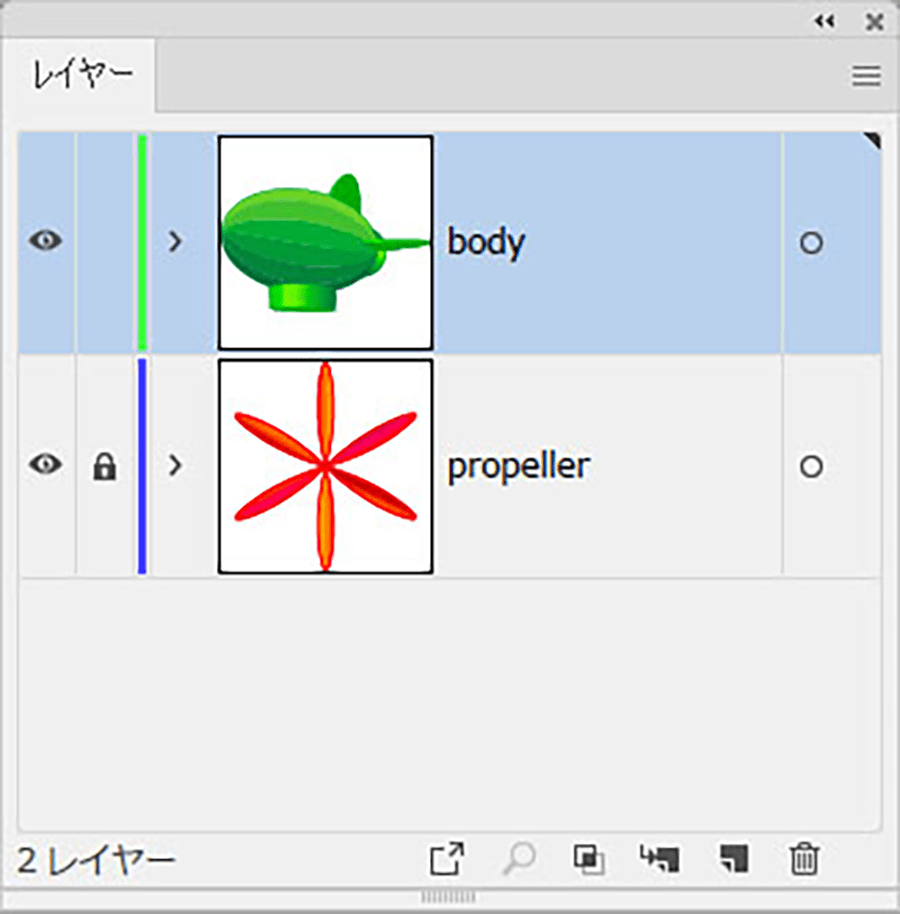Click the Create New Sublayer icon
Image resolution: width=900 pixels, height=914 pixels.
(x=660, y=859)
